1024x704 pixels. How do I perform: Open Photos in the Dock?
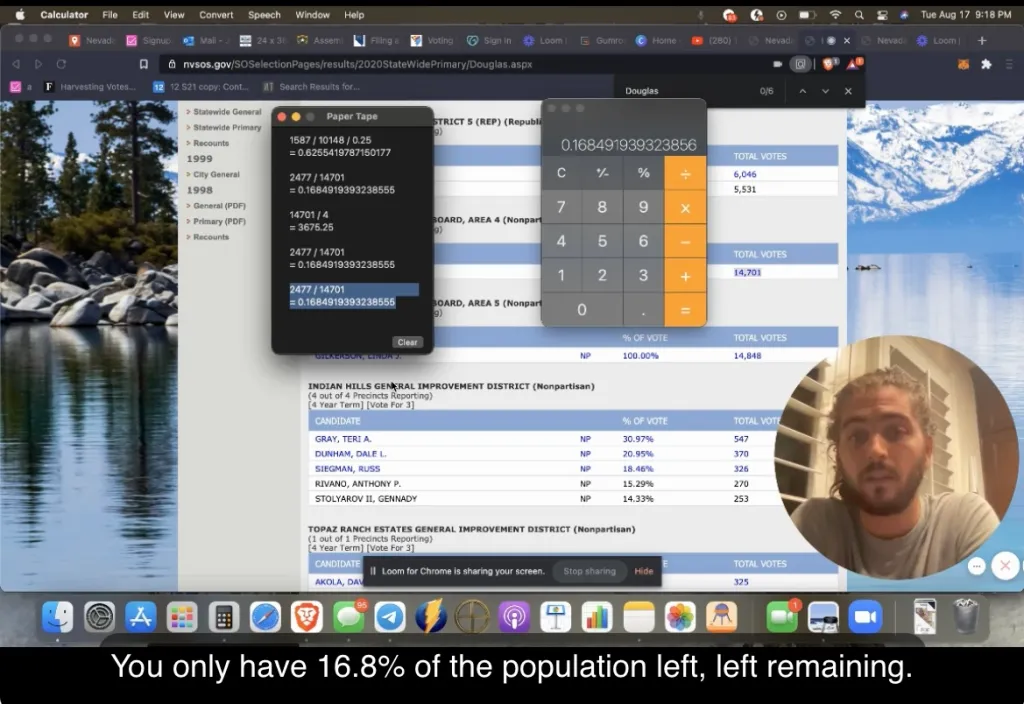tap(680, 616)
